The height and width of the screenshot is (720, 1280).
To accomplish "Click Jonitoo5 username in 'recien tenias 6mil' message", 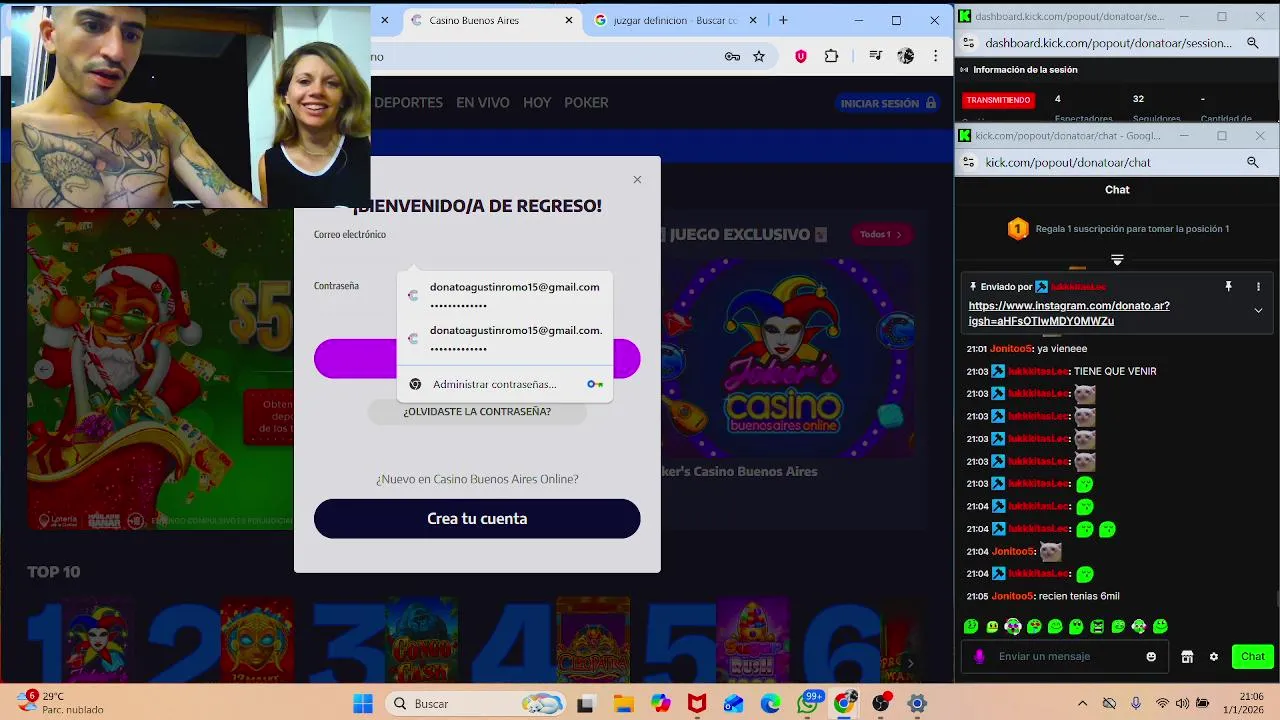I will (1012, 597).
